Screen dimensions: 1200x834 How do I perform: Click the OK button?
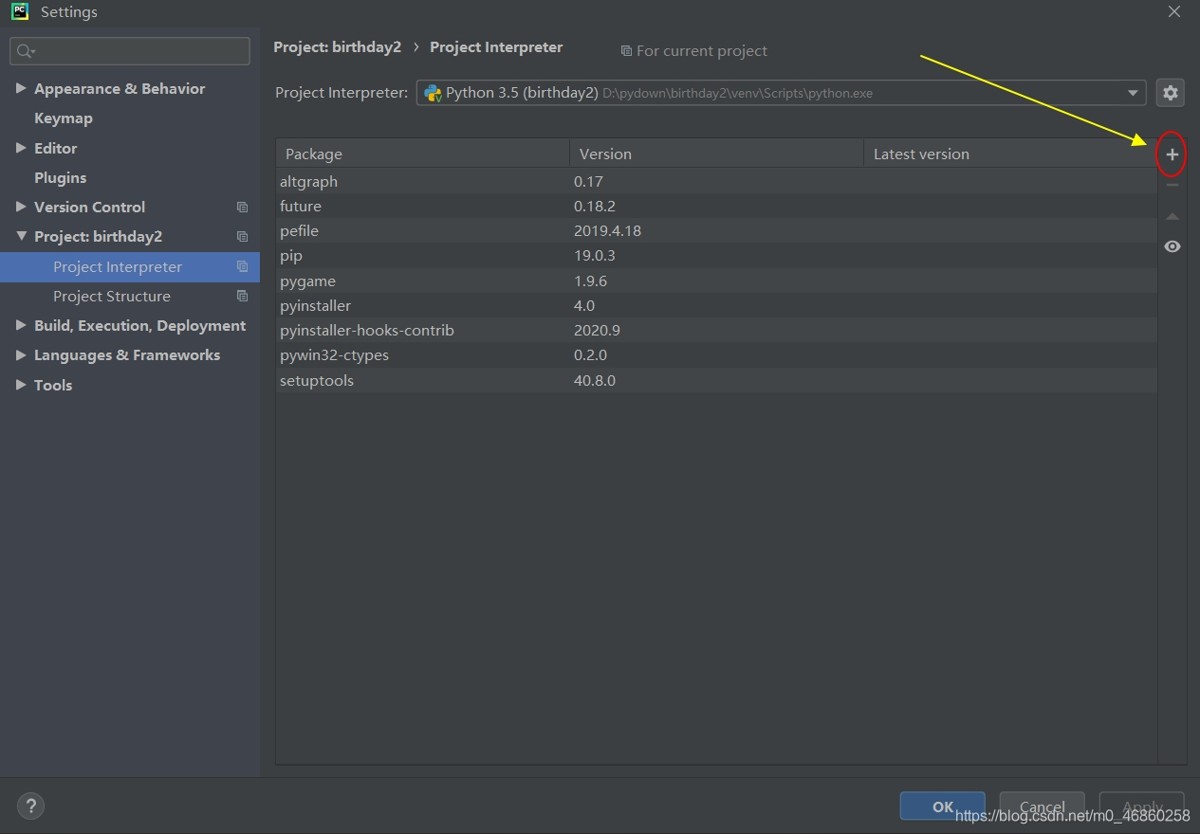click(942, 806)
